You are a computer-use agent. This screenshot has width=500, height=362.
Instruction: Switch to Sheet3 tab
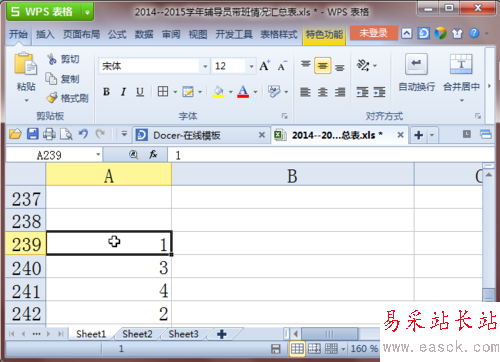pyautogui.click(x=183, y=334)
